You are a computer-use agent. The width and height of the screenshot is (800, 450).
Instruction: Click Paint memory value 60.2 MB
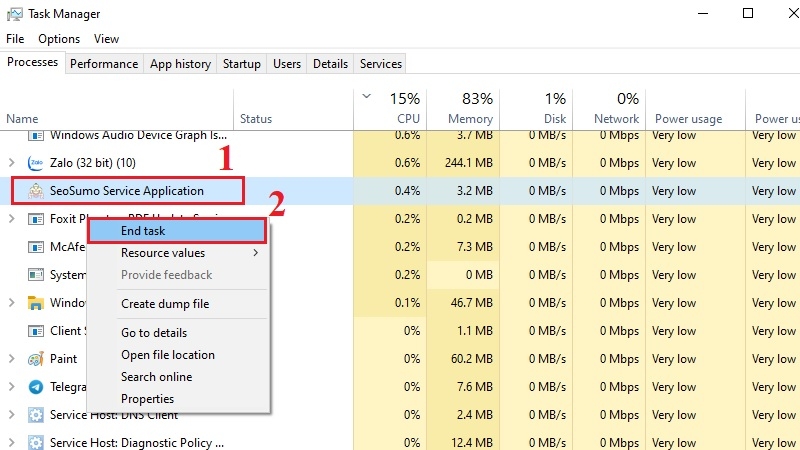(x=472, y=359)
